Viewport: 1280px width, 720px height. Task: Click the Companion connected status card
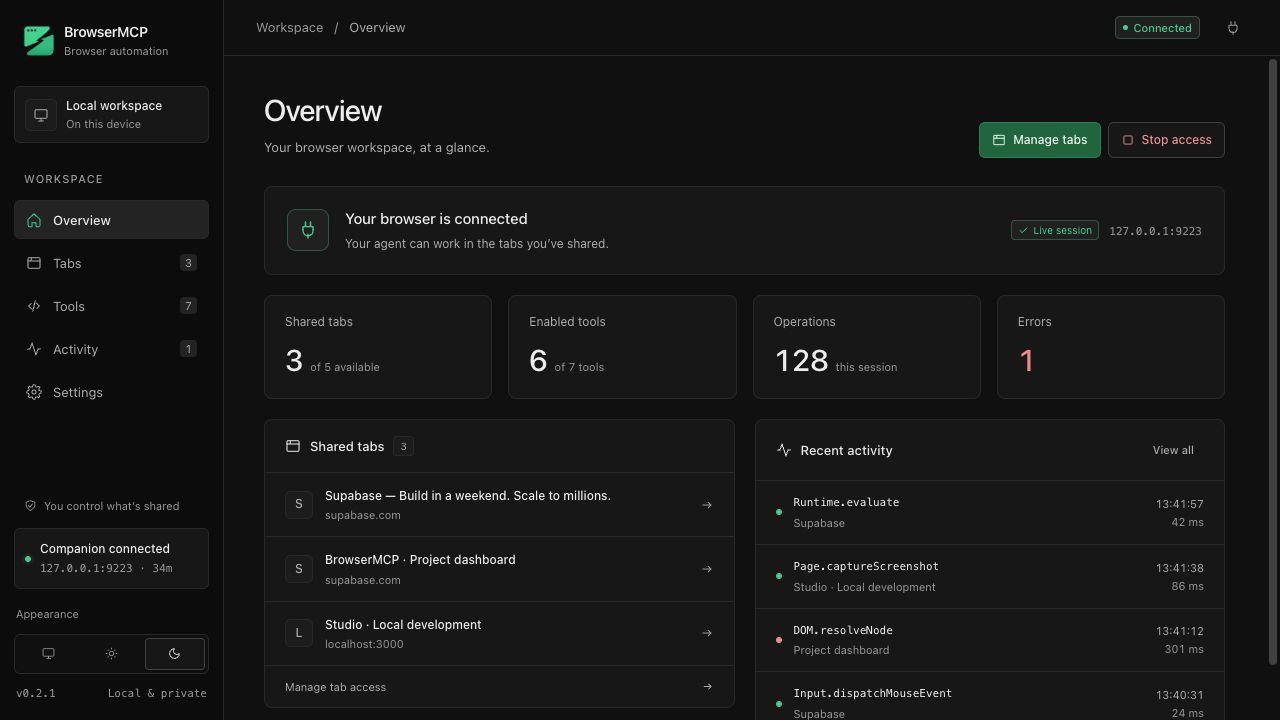[x=111, y=558]
